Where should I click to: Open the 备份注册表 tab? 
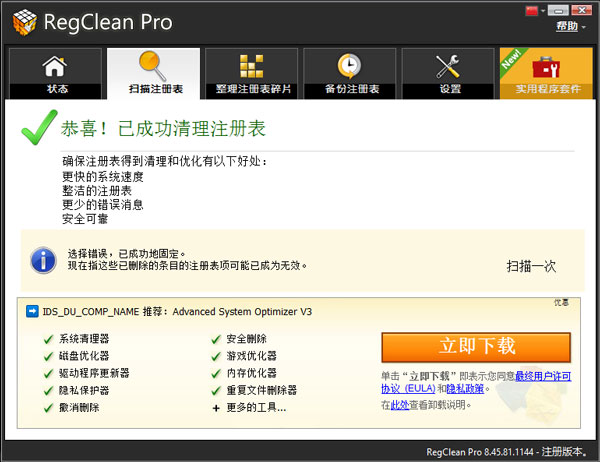click(x=350, y=73)
